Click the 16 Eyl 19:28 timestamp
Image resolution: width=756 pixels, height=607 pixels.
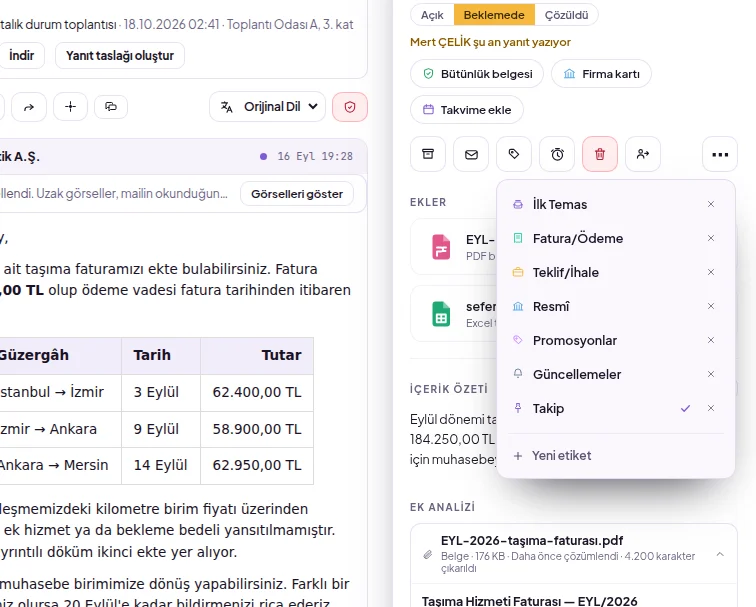click(315, 156)
